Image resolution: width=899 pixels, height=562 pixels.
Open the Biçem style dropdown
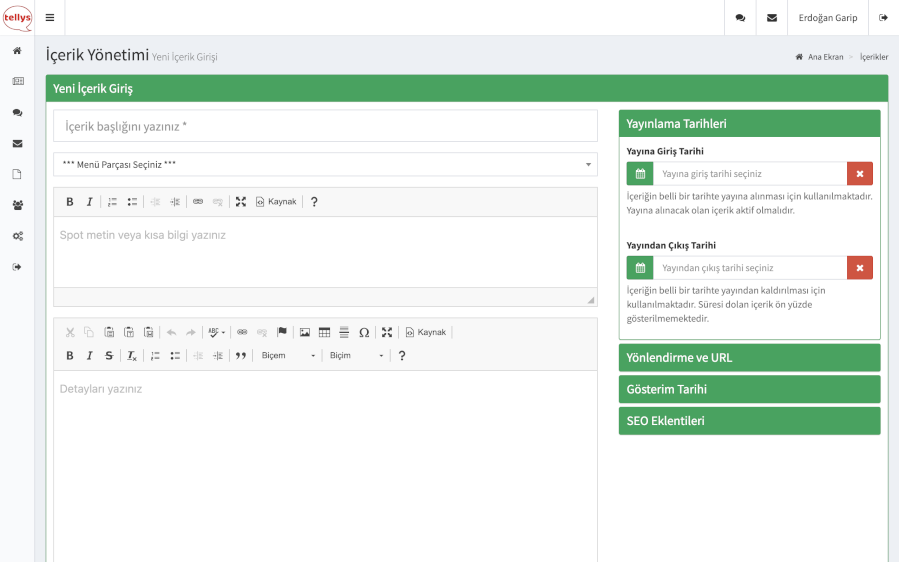[287, 356]
